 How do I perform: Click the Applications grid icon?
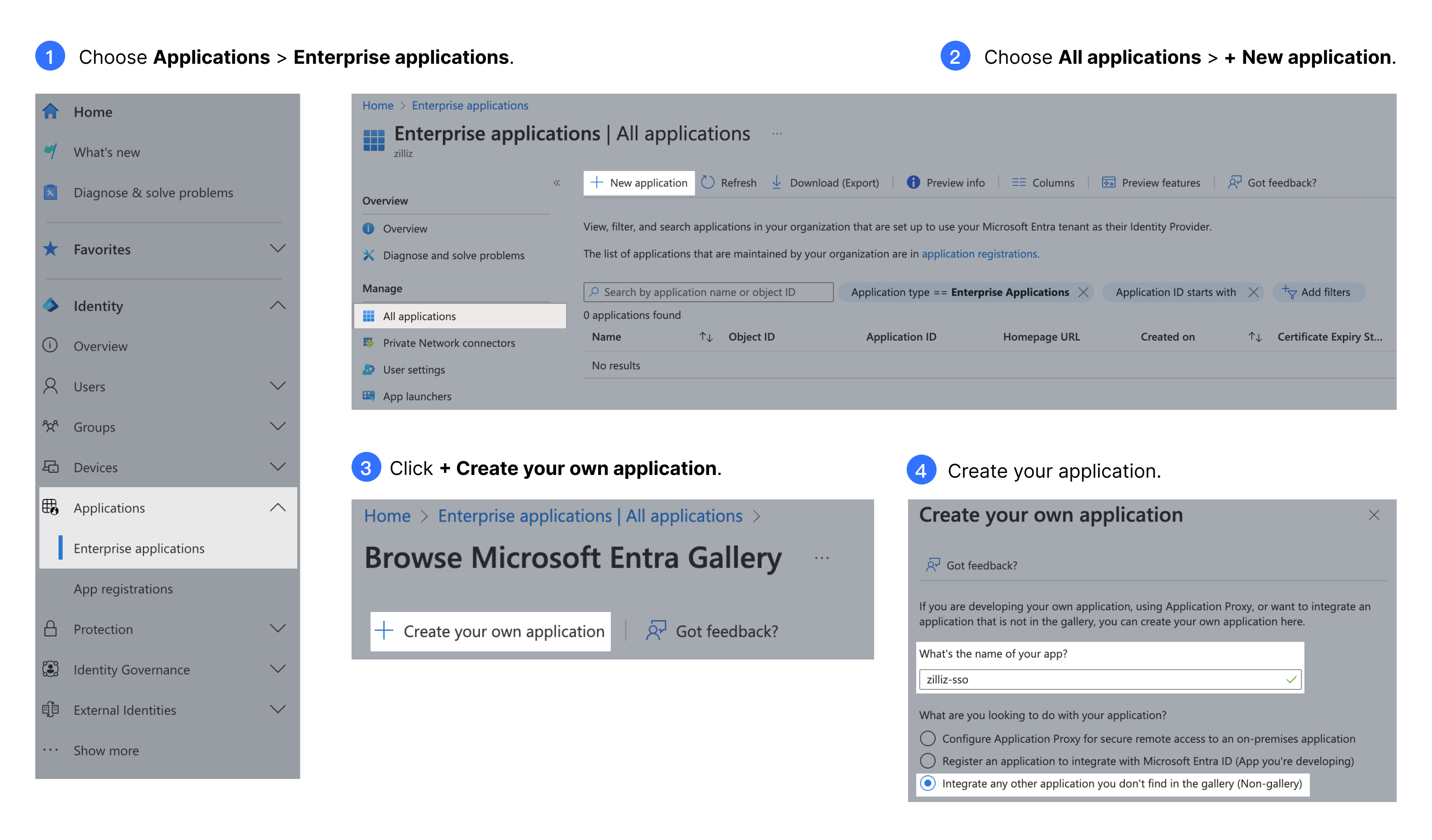[51, 507]
